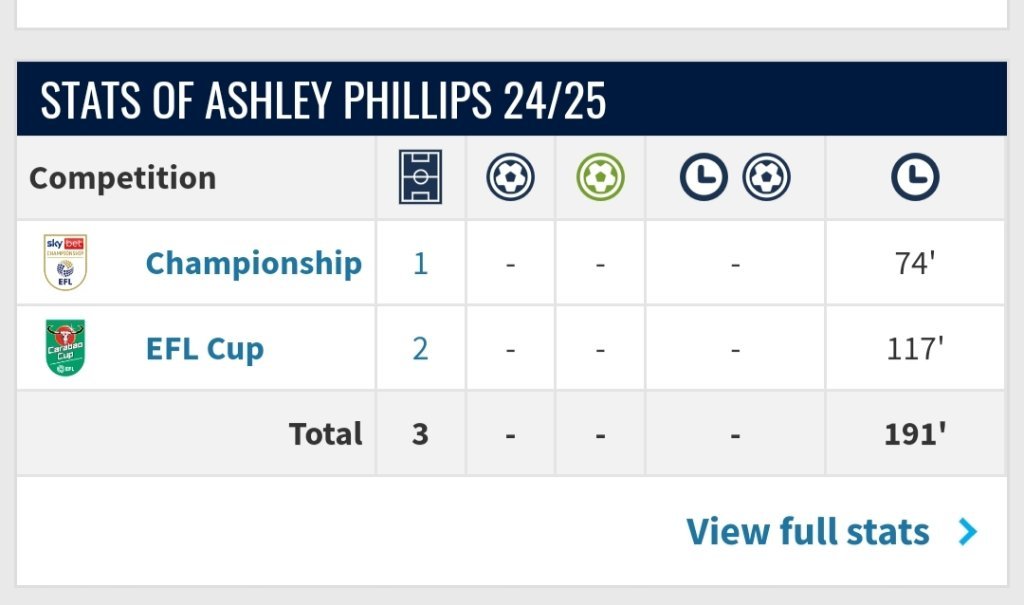Click the green assists football icon

[600, 177]
